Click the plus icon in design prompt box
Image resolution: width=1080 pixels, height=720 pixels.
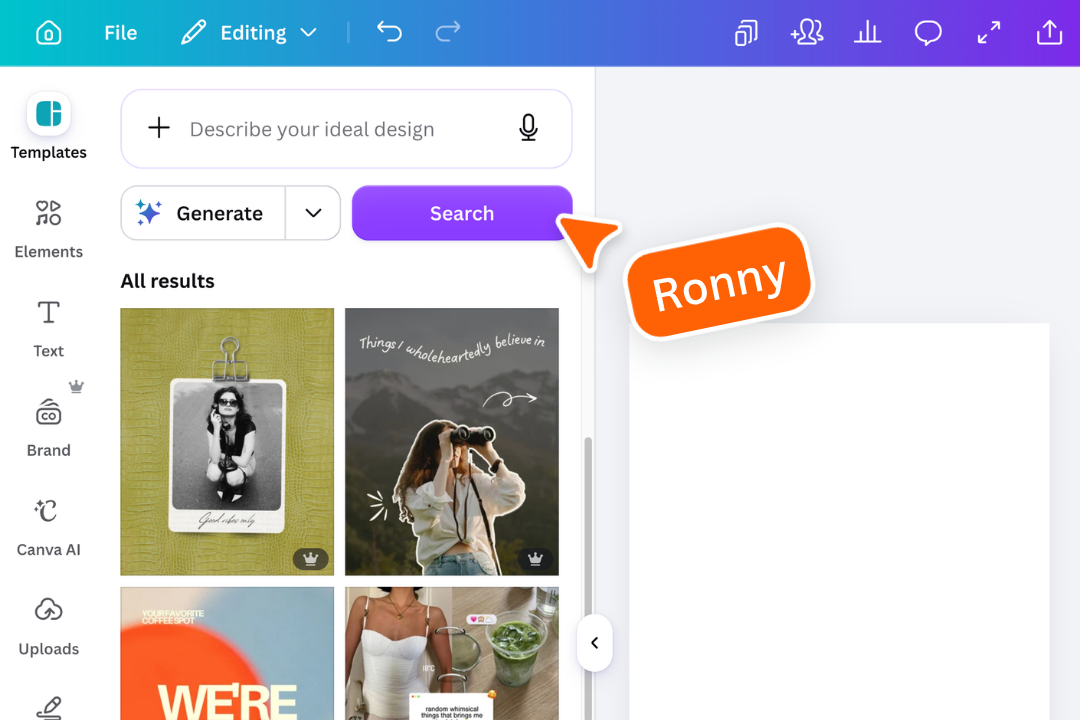tap(159, 127)
